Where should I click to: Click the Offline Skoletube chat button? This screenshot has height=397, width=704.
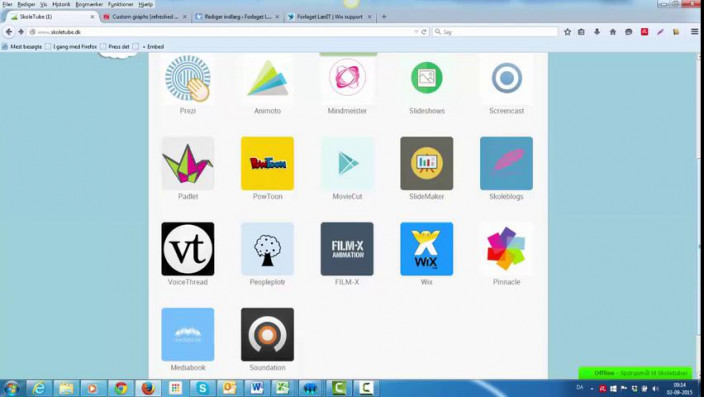(x=635, y=373)
